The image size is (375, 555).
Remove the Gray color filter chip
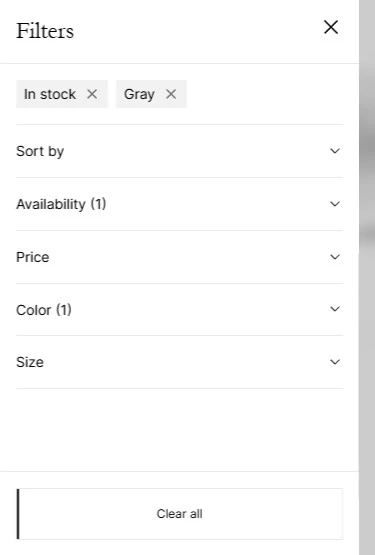171,94
